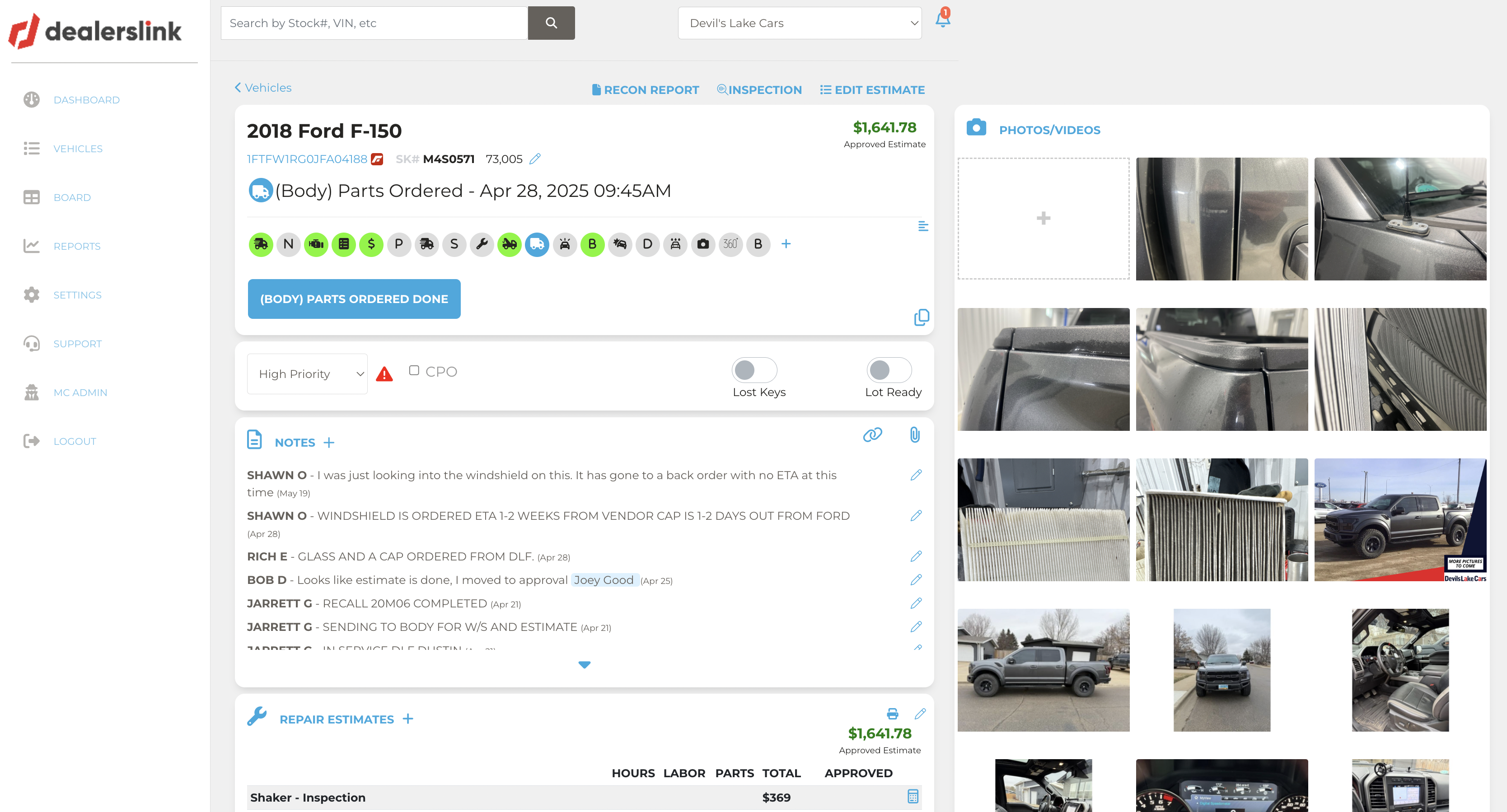Screen dimensions: 1507x812
Task: Add a repair estimate with the plus
Action: pyautogui.click(x=408, y=719)
